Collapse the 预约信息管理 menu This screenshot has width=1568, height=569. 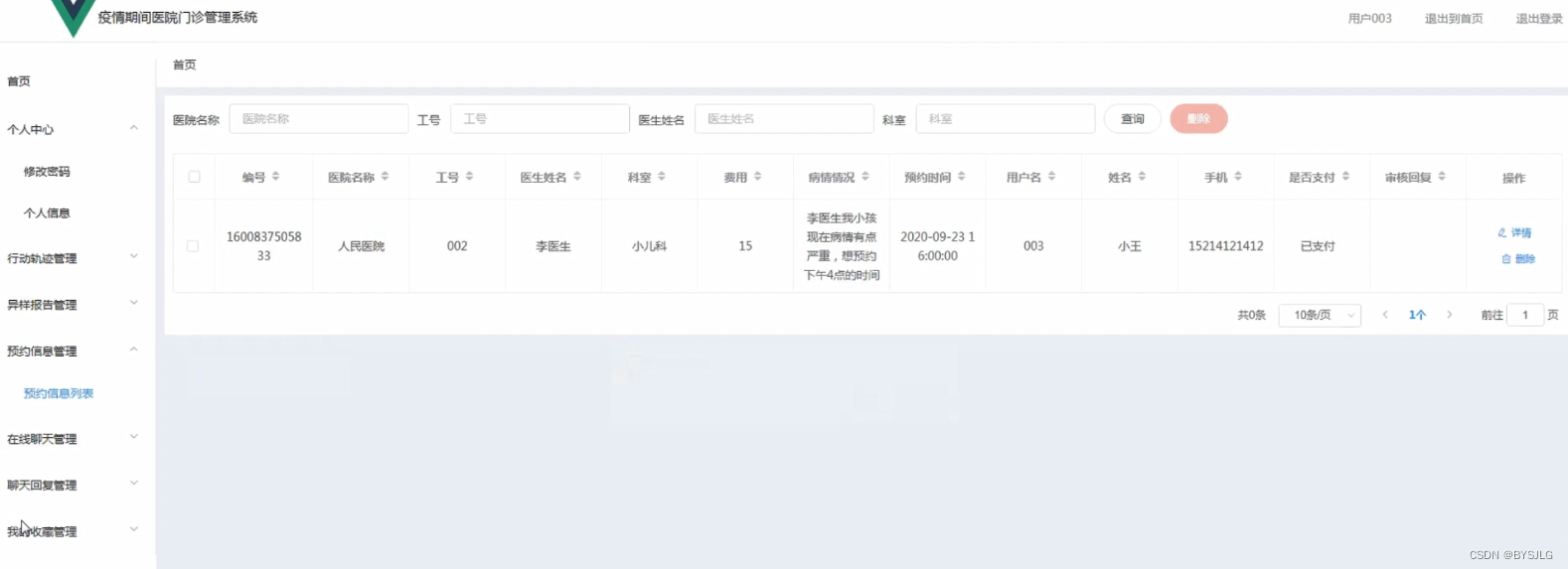pos(134,350)
